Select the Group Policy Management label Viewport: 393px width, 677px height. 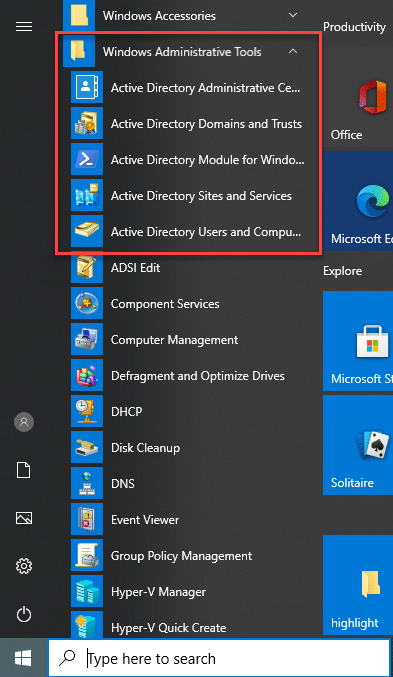181,556
